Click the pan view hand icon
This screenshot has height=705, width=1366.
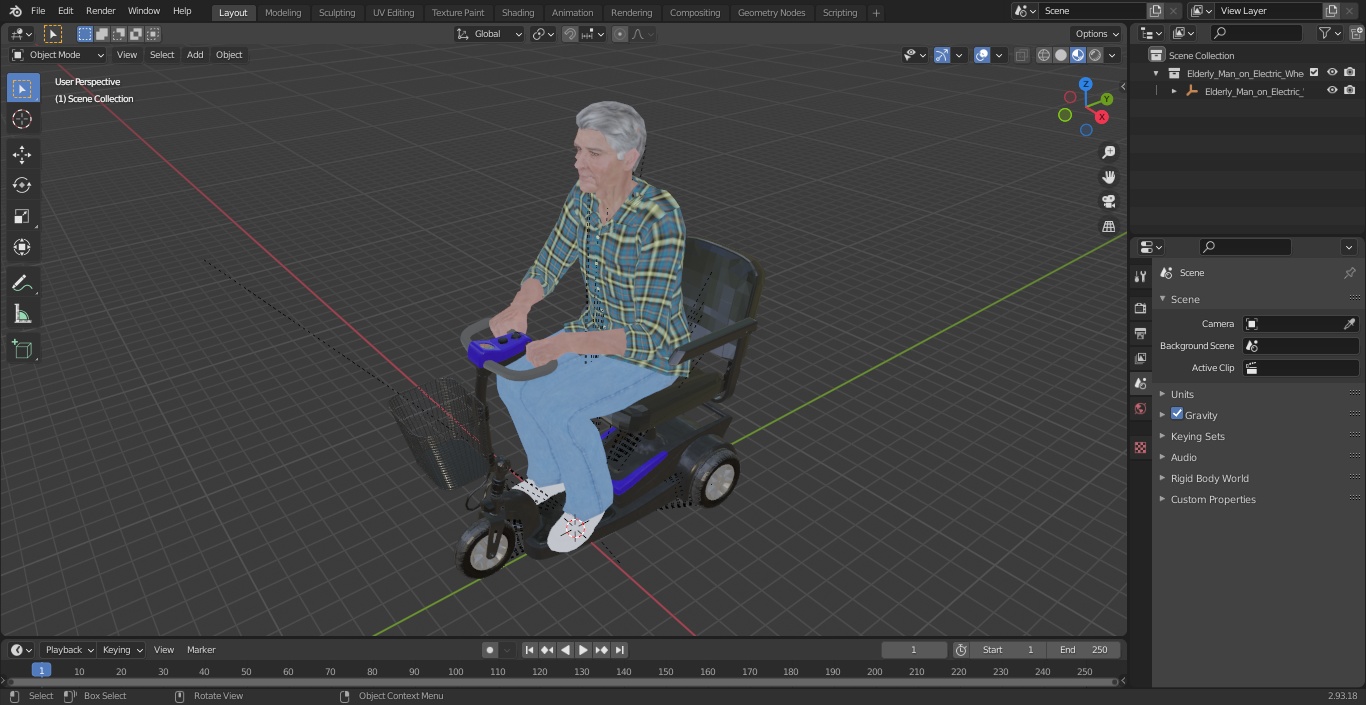coord(1108,177)
